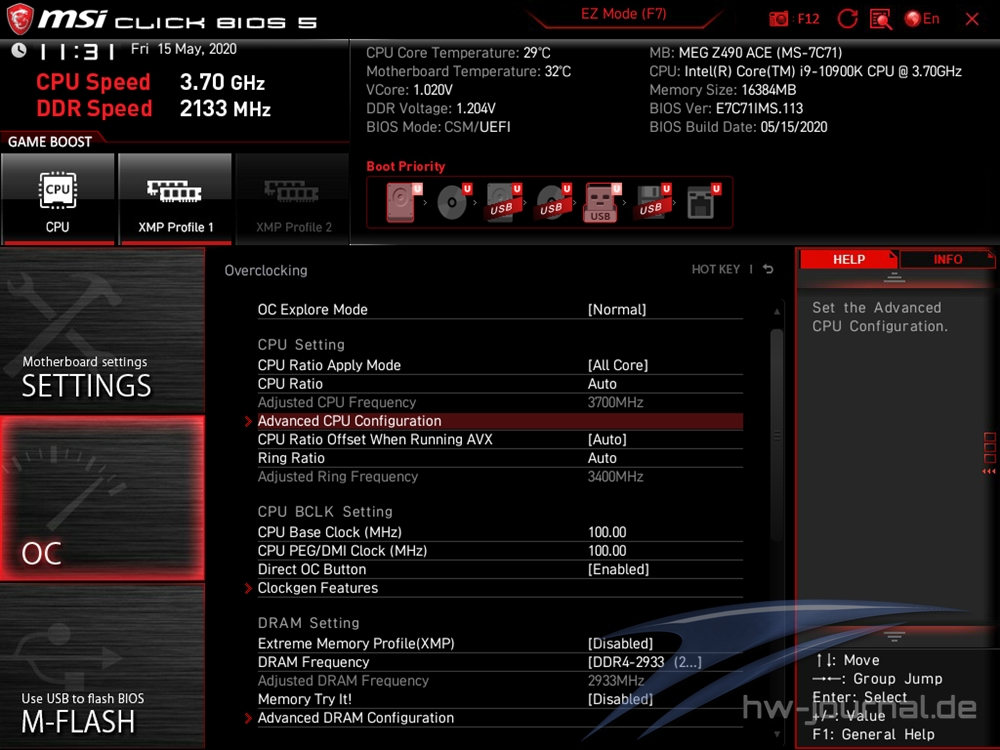Open the BIOS search magnifier icon
This screenshot has width=1000, height=750.
(881, 19)
